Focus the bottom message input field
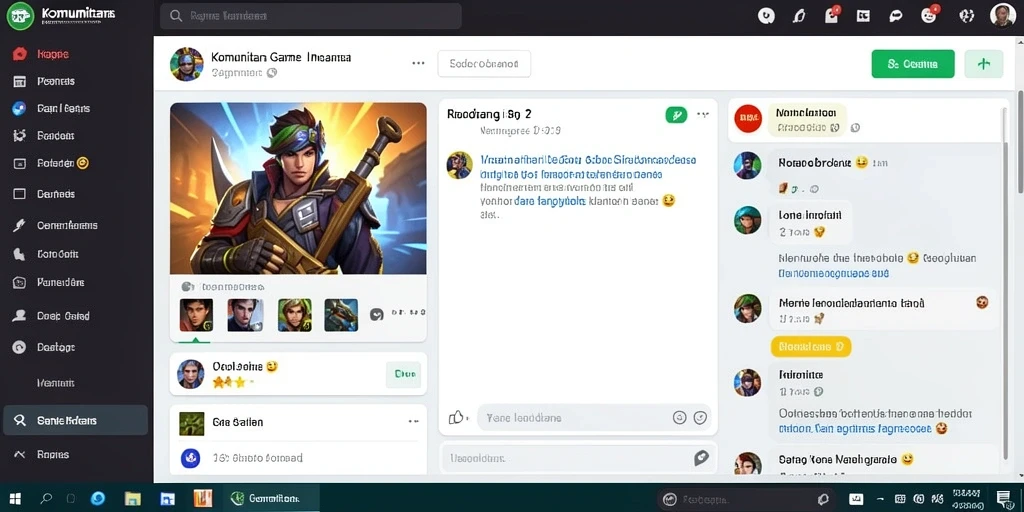The image size is (1024, 512). [578, 458]
